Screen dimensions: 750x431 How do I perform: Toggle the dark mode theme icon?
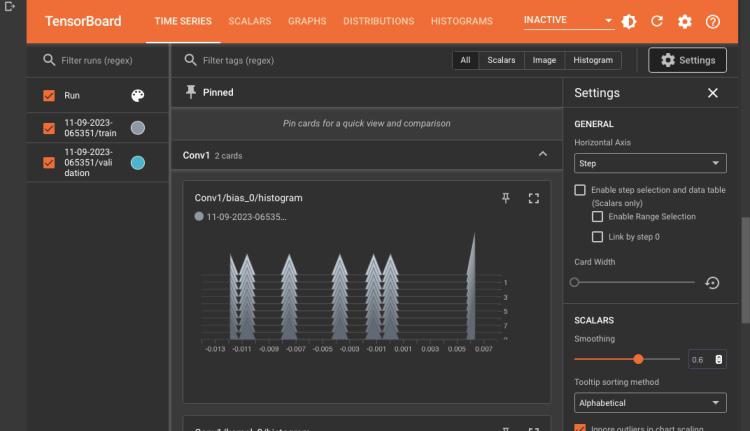629,22
